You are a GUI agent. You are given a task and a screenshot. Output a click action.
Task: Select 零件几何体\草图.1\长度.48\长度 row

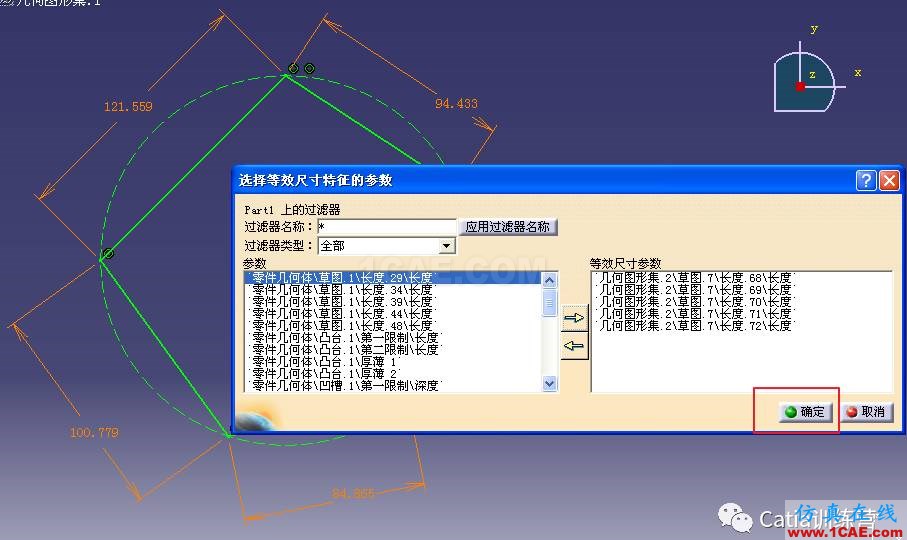click(393, 326)
